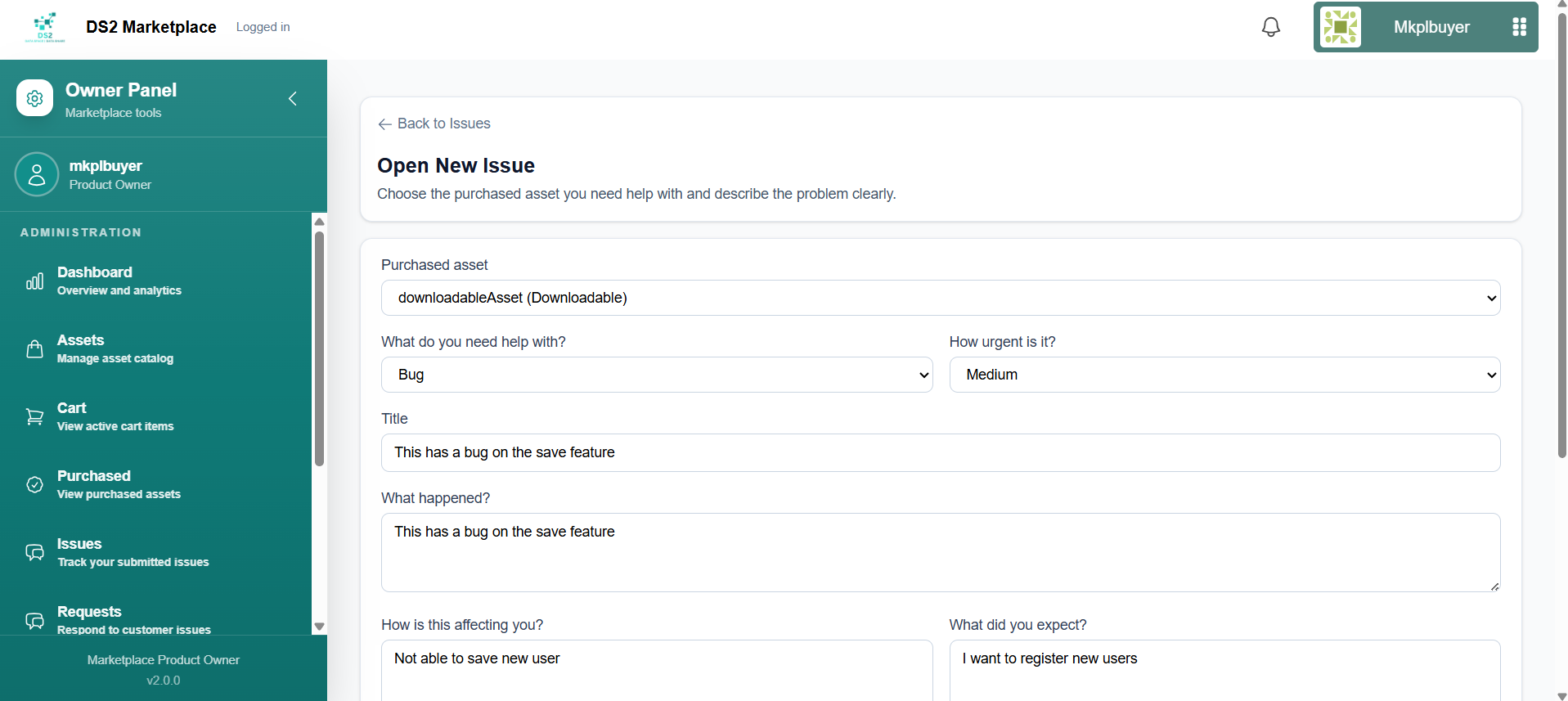This screenshot has height=701, width=1568.
Task: Click the 'Logged in' status text
Action: (x=263, y=27)
